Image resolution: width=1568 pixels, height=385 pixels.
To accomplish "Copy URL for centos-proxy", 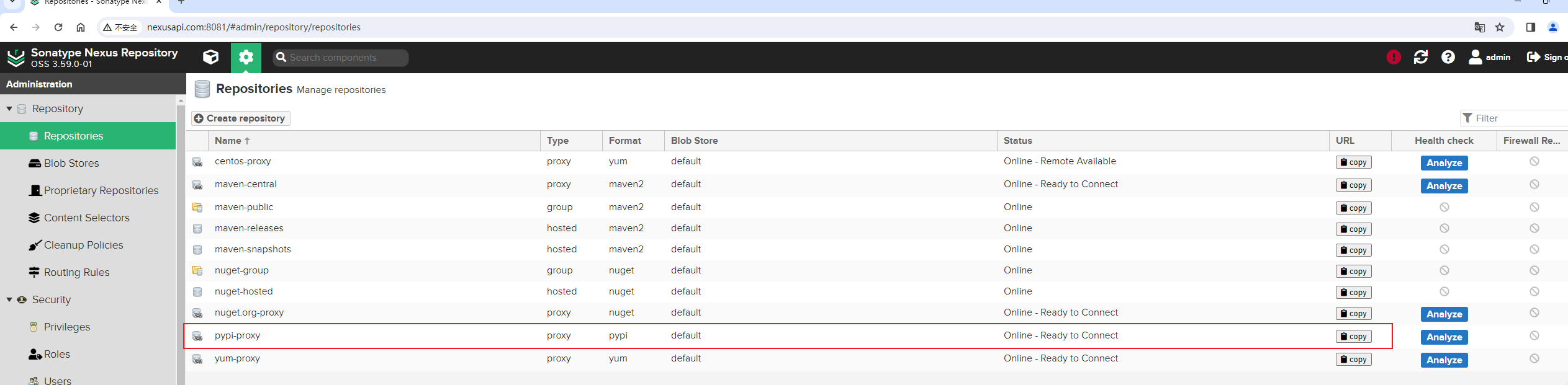I will [x=1353, y=162].
